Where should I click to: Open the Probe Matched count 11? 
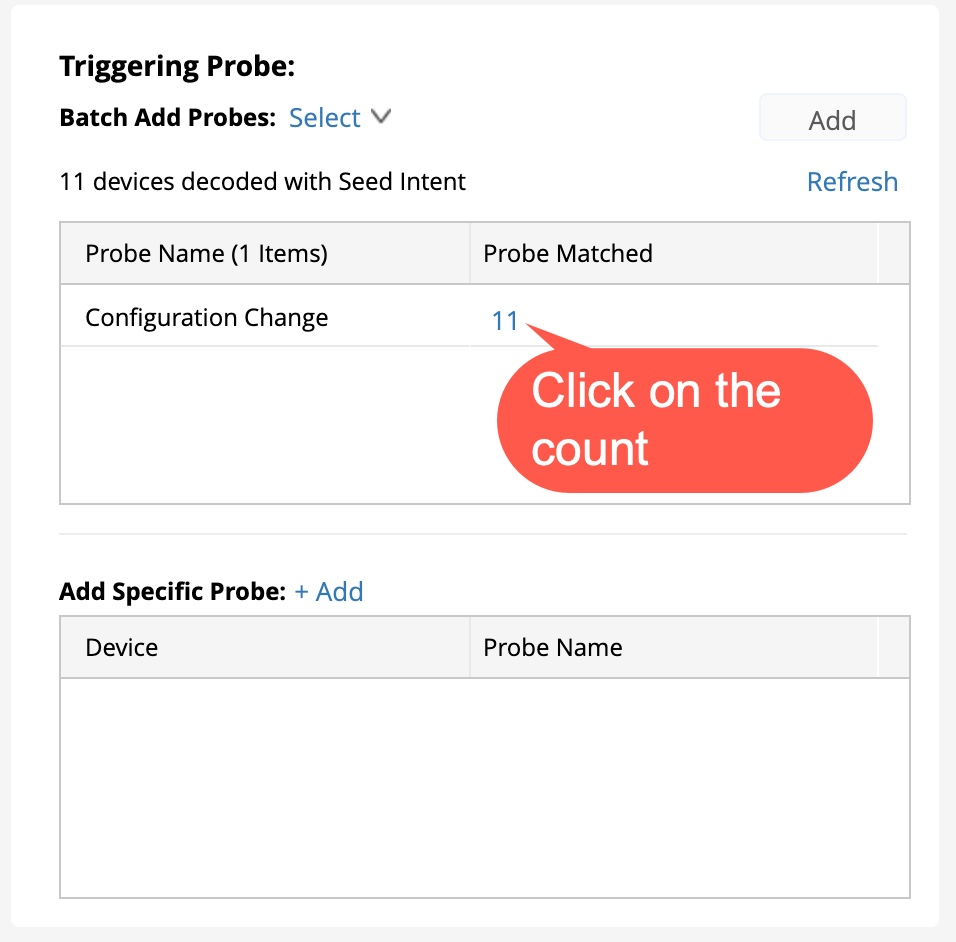click(505, 321)
